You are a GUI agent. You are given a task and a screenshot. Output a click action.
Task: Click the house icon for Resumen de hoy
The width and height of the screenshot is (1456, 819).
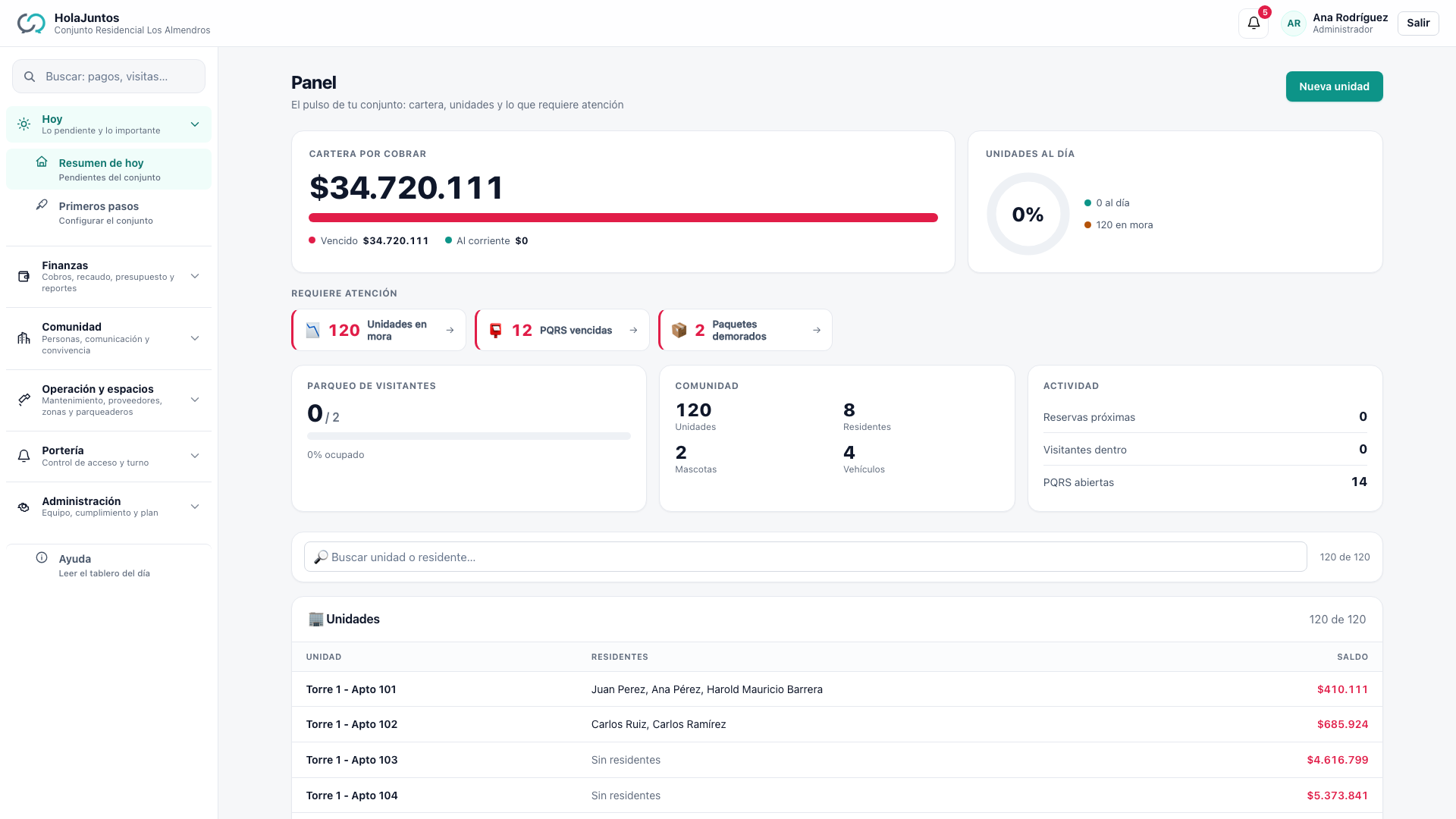(x=42, y=162)
